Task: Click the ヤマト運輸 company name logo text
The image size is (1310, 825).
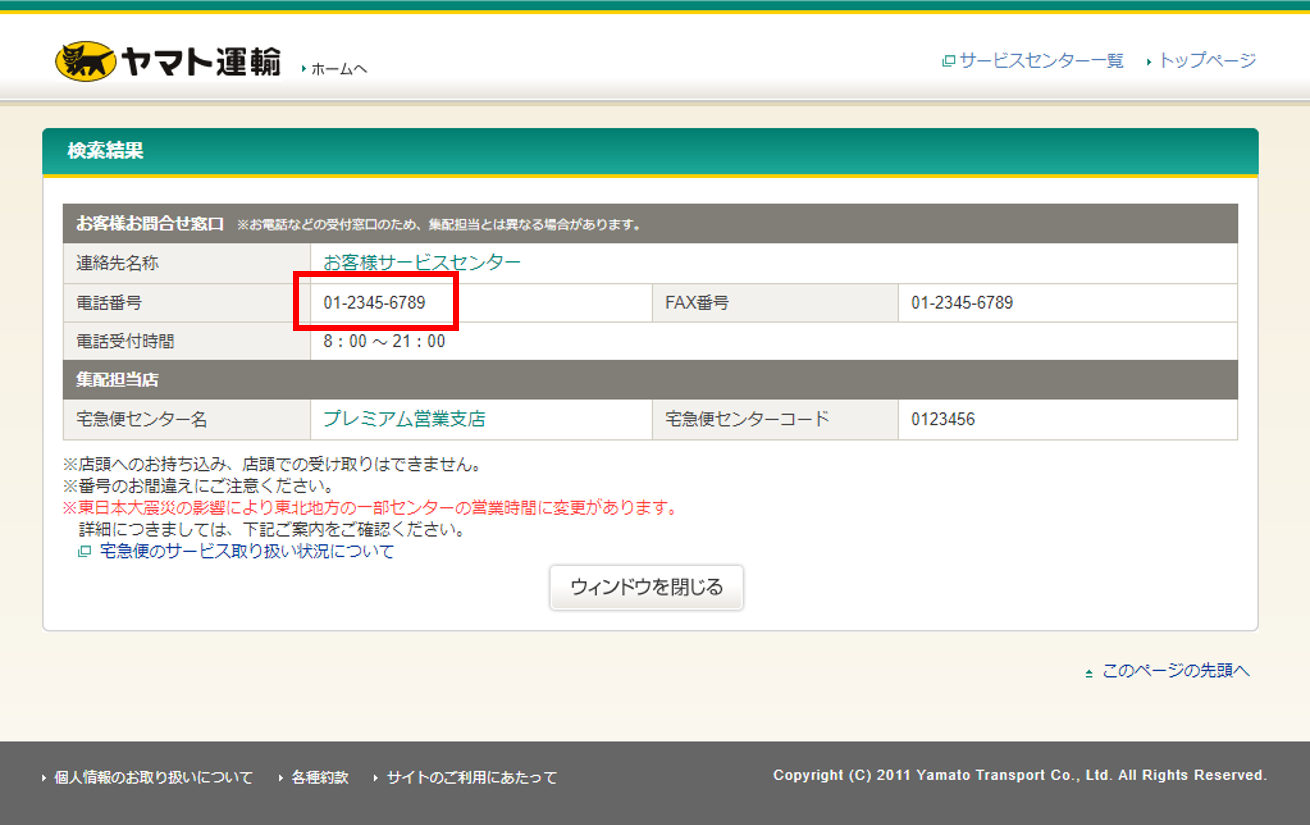Action: pyautogui.click(x=201, y=62)
